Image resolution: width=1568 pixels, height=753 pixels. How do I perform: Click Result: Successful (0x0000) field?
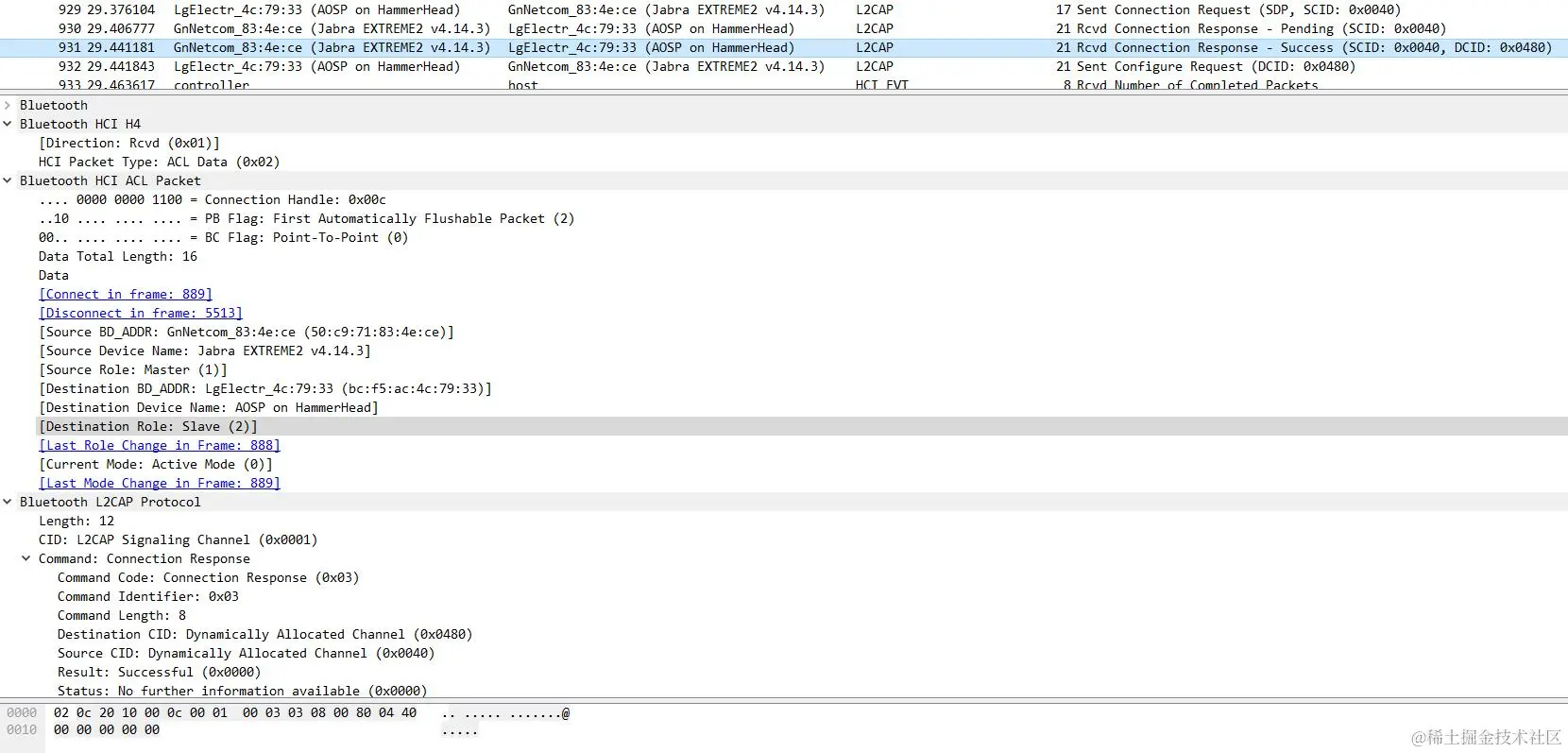click(160, 672)
